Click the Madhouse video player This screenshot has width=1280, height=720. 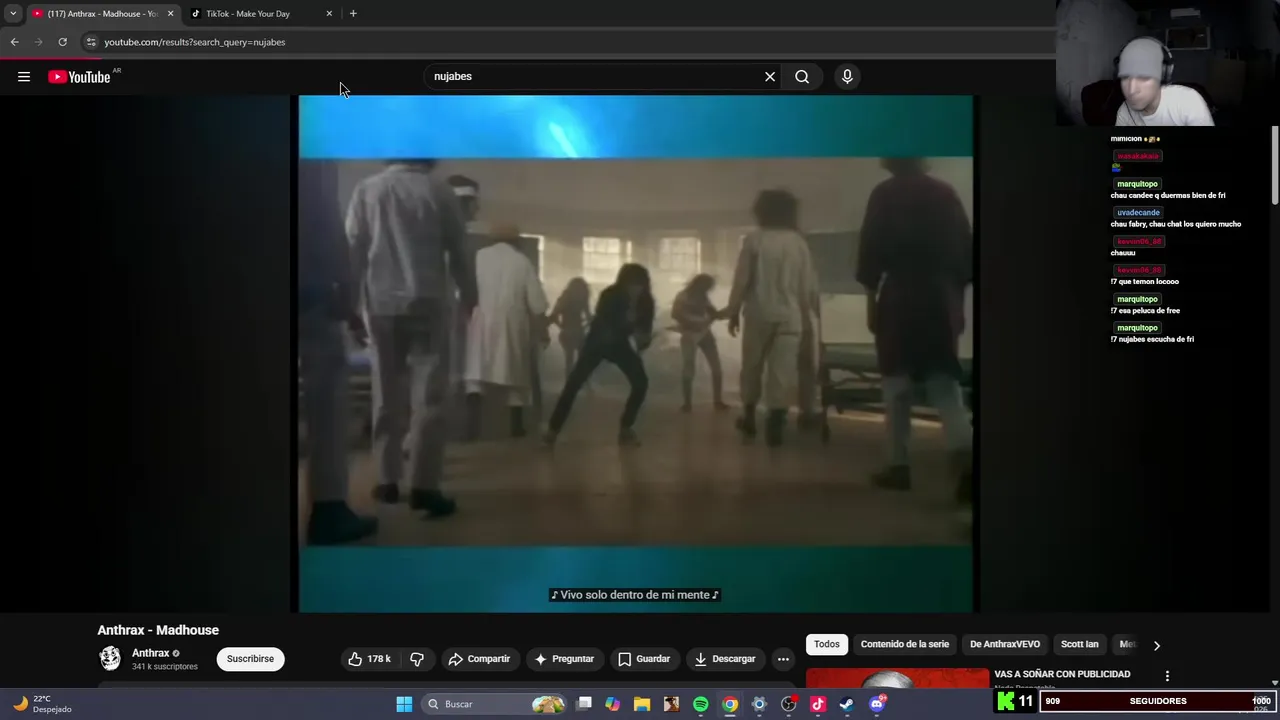point(636,353)
